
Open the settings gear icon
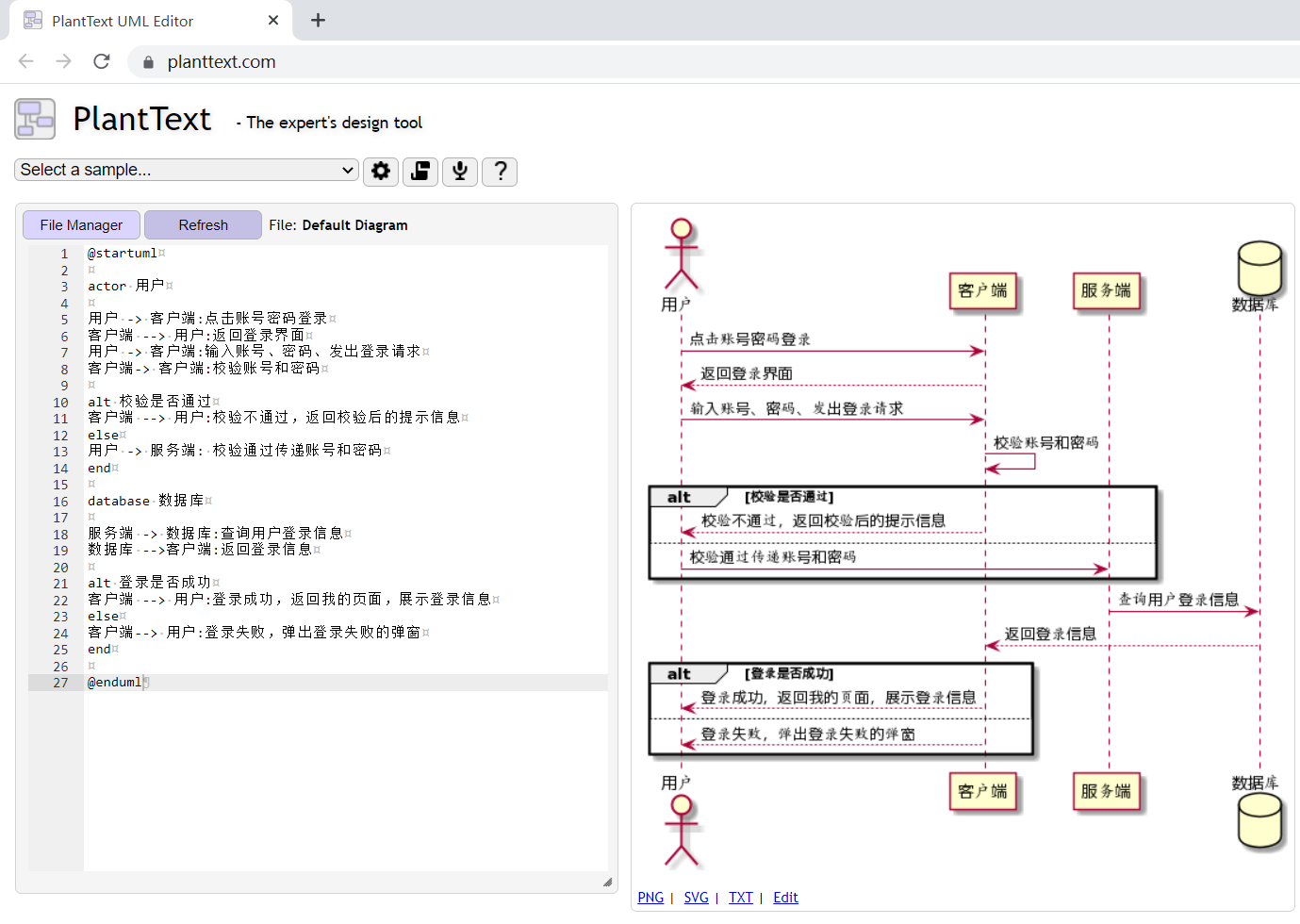pyautogui.click(x=381, y=171)
